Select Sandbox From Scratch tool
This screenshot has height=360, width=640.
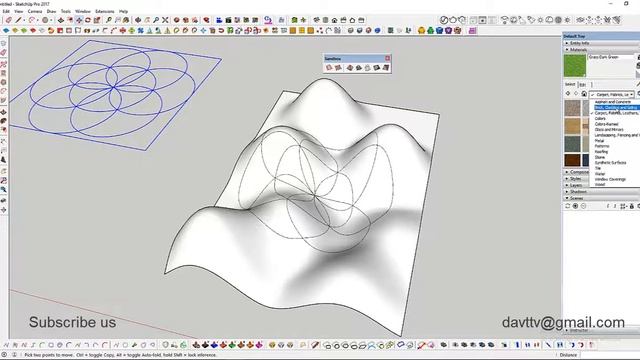(338, 68)
